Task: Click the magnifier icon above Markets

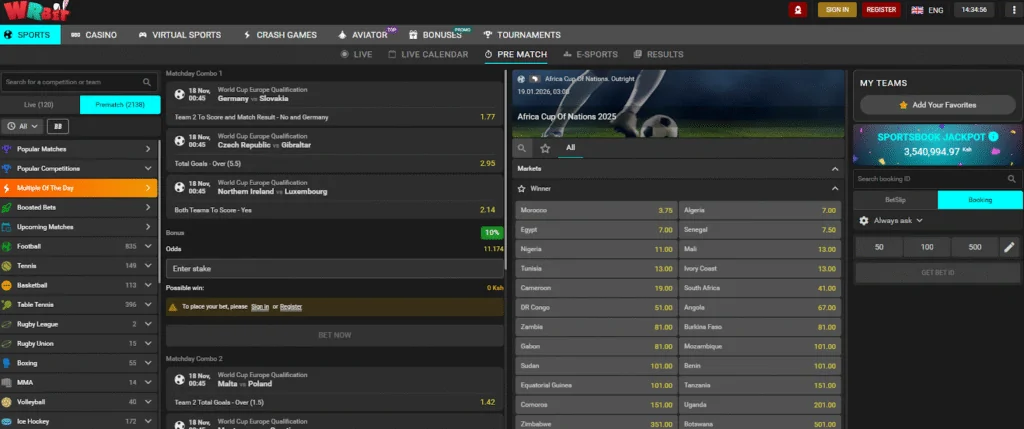Action: tap(523, 148)
